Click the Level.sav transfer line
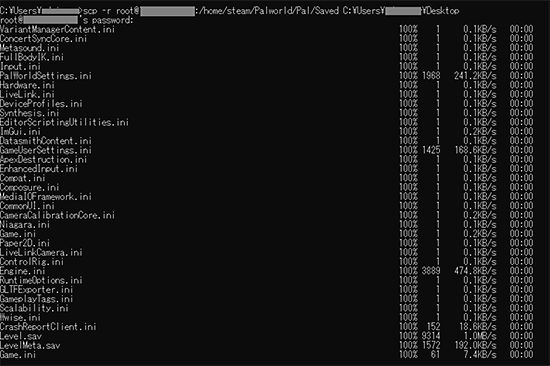This screenshot has height=366, width=550. (x=267, y=336)
